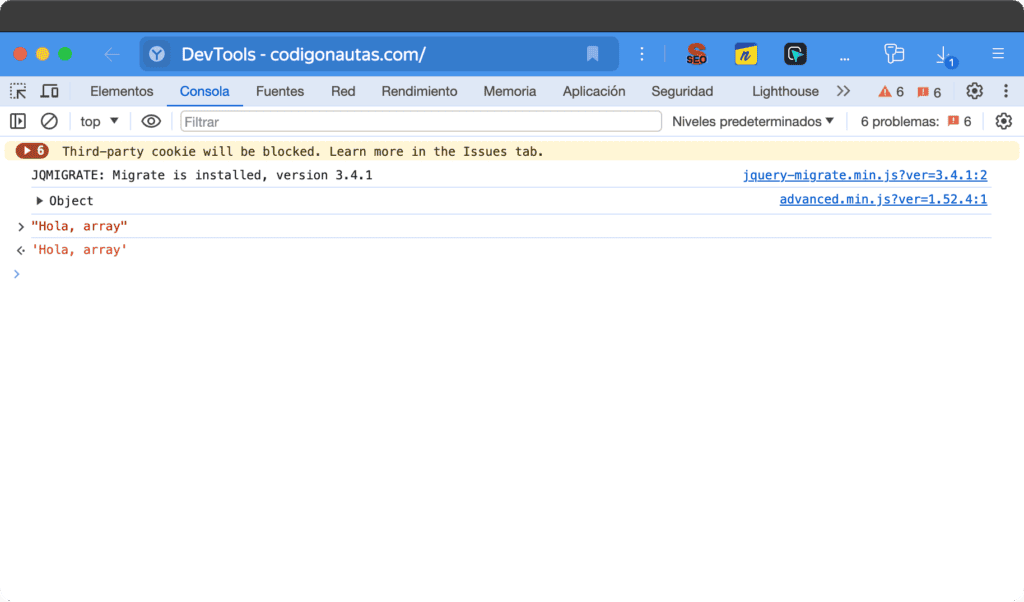This screenshot has width=1024, height=602.
Task: Open the Red panel tab
Action: pos(343,91)
